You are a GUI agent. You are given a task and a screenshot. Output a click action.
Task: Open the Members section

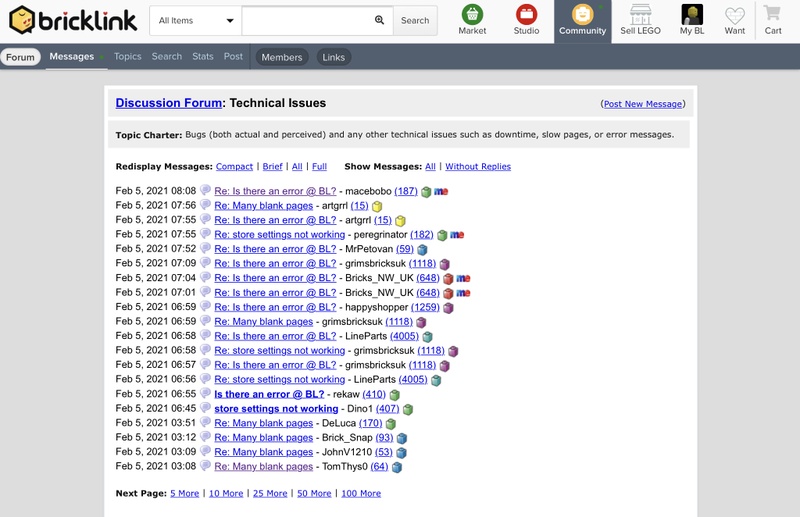(282, 57)
